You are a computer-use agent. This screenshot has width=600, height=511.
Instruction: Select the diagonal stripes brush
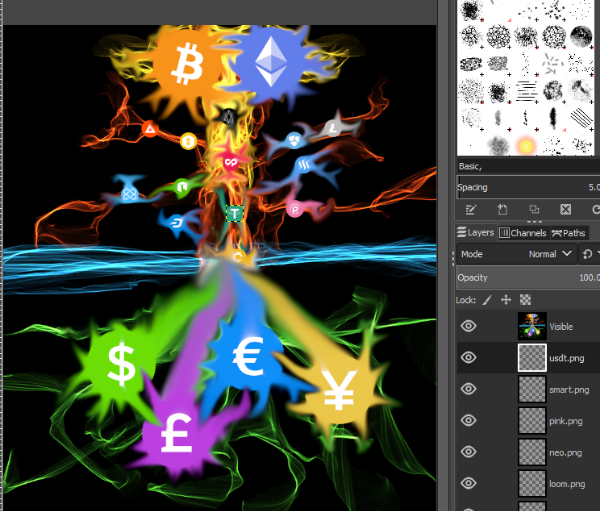pyautogui.click(x=581, y=118)
